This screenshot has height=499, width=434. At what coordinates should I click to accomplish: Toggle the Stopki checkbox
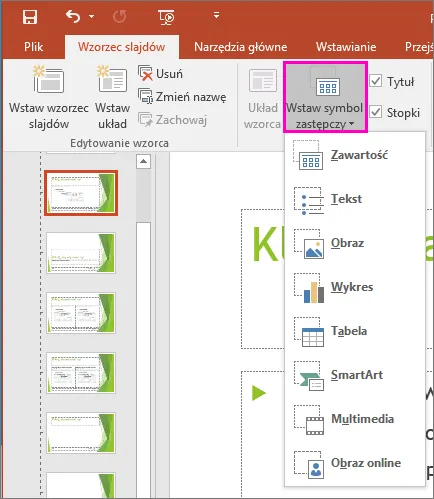(x=376, y=112)
